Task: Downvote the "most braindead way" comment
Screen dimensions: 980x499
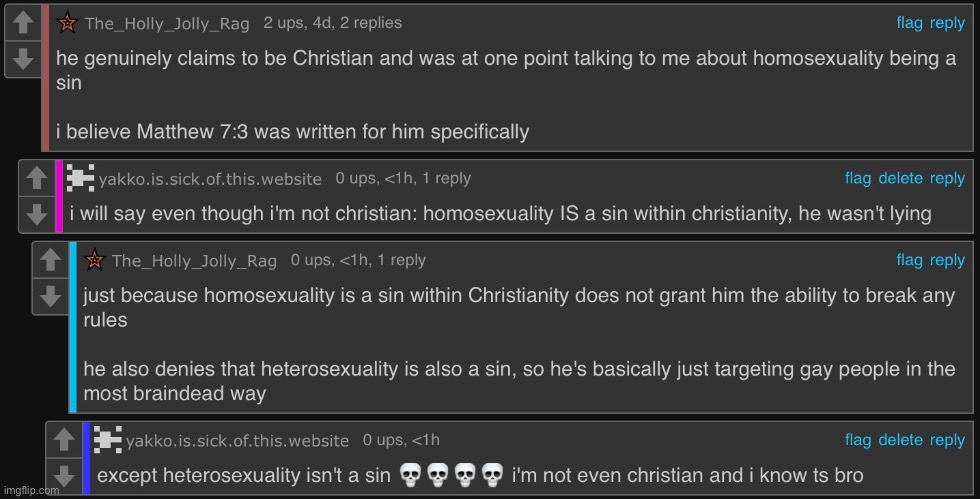Action: [x=50, y=296]
